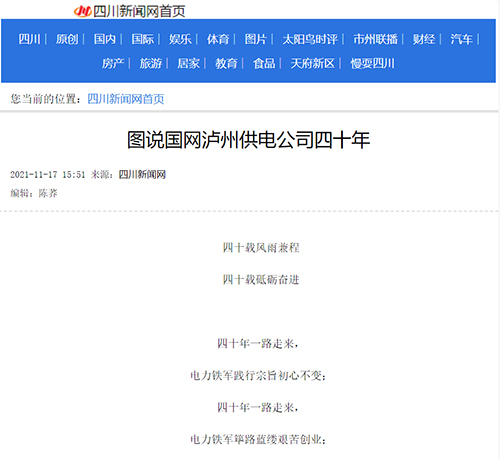Click article title 图说国网泸州供电公司四十年
The height and width of the screenshot is (459, 500).
[x=249, y=140]
